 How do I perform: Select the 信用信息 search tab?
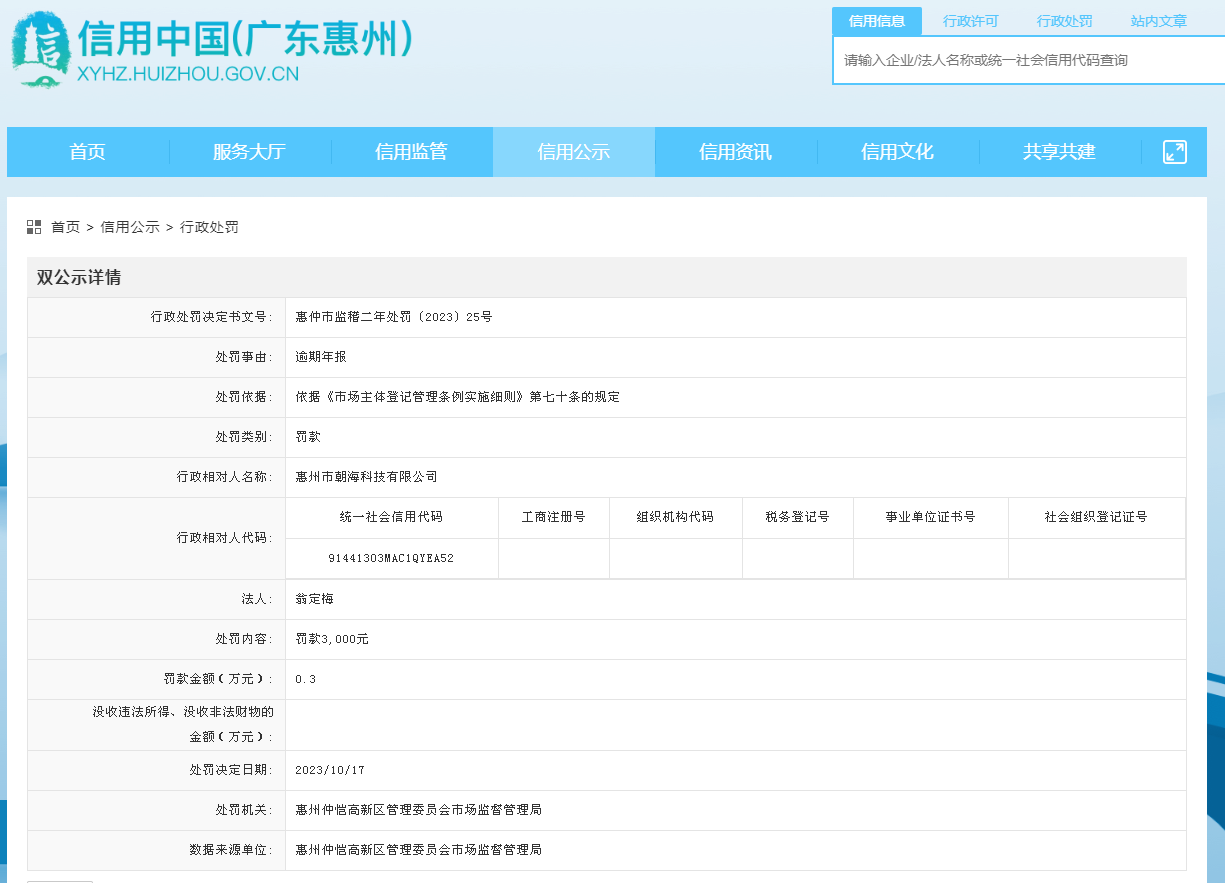point(877,21)
